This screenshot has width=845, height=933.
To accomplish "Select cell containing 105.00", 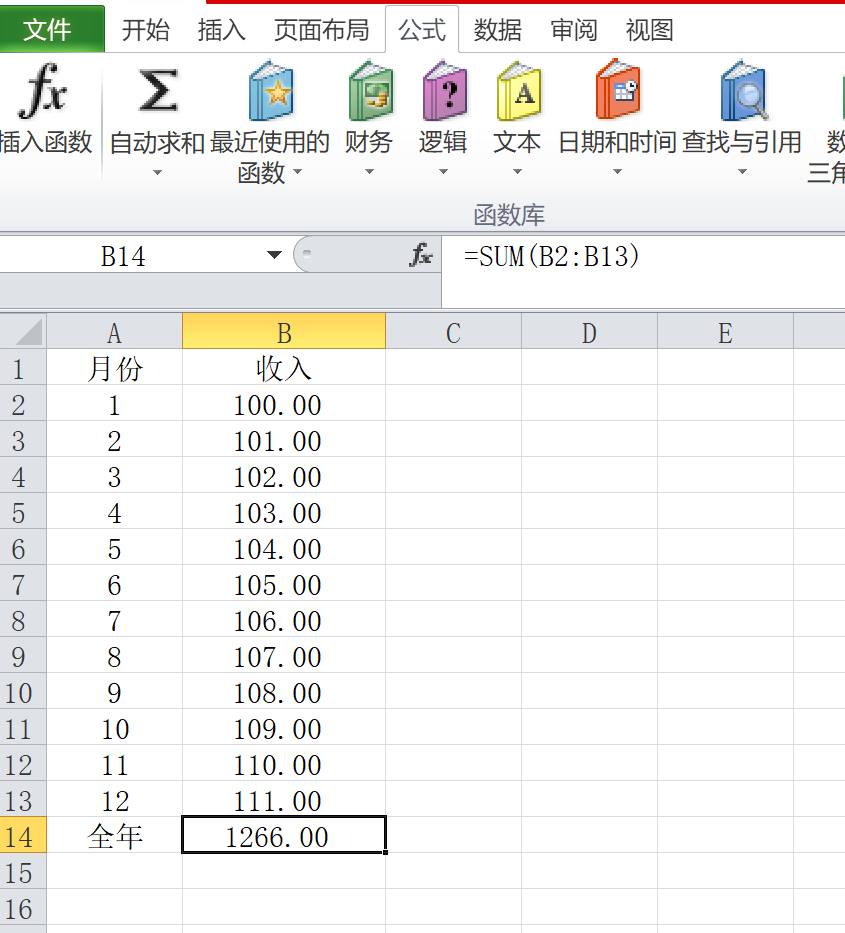I will pos(284,583).
